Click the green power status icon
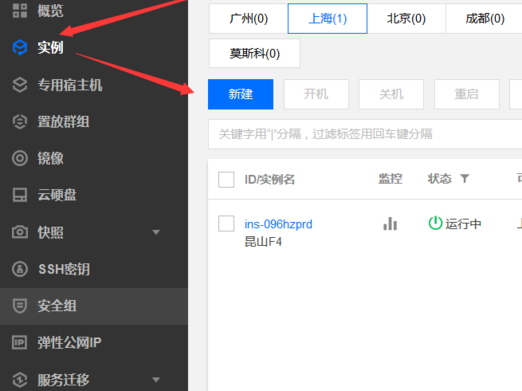Image resolution: width=522 pixels, height=391 pixels. tap(435, 223)
